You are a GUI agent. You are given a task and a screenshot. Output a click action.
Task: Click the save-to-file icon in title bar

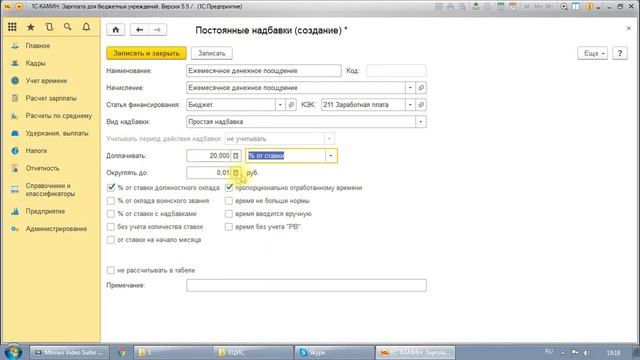(x=476, y=7)
